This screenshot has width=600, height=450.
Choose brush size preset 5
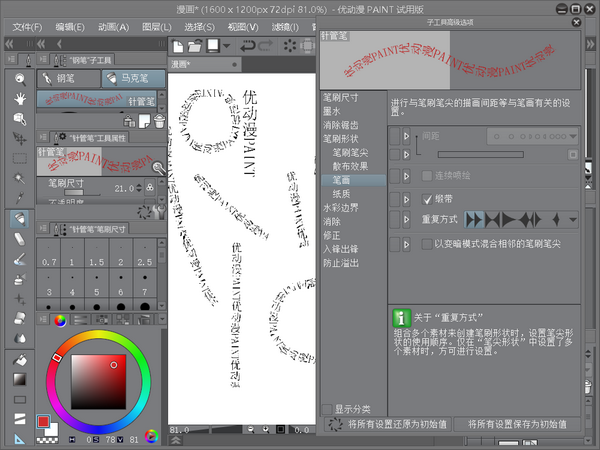pyautogui.click(x=96, y=283)
